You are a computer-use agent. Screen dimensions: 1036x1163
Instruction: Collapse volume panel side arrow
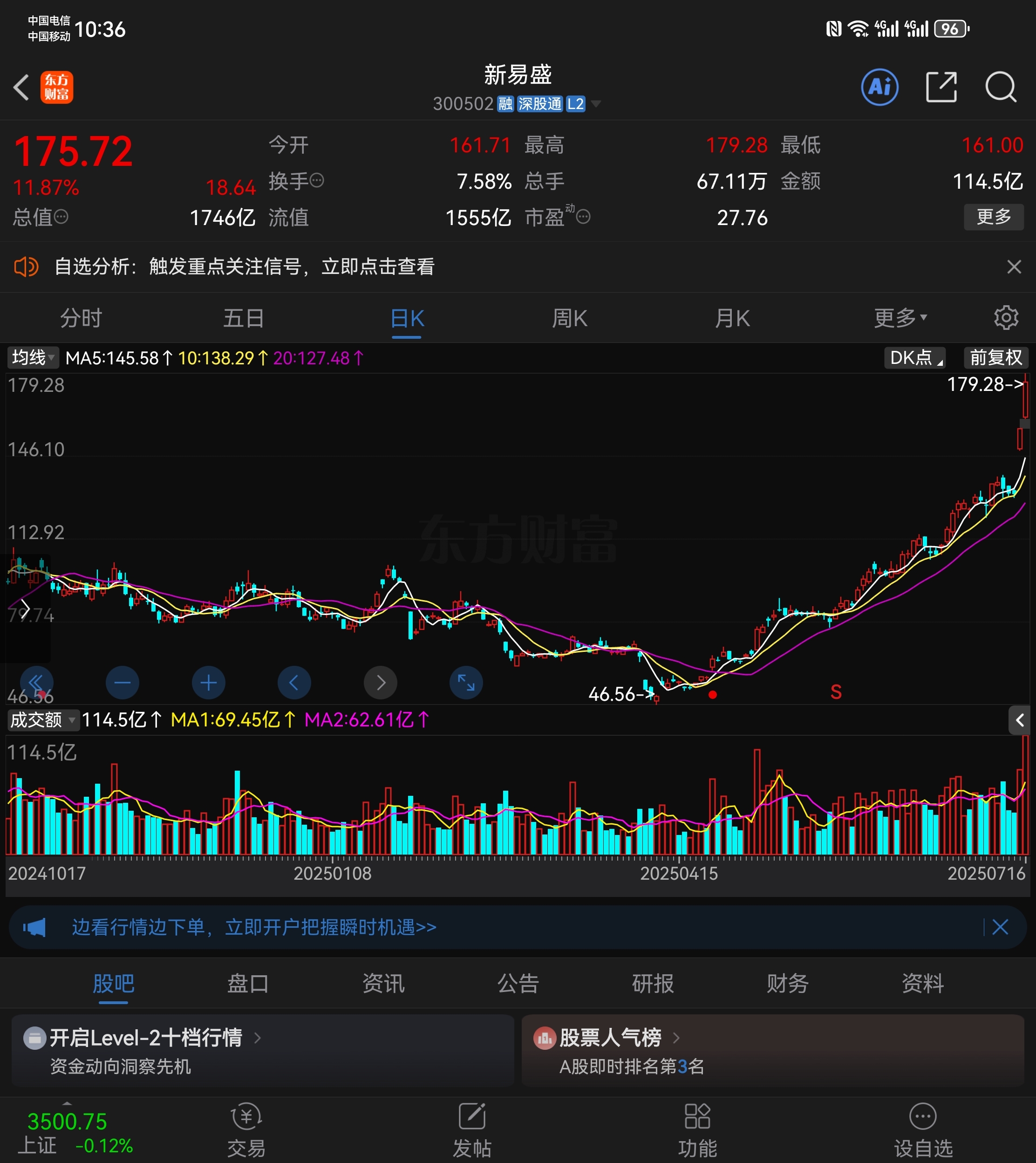coord(1020,720)
